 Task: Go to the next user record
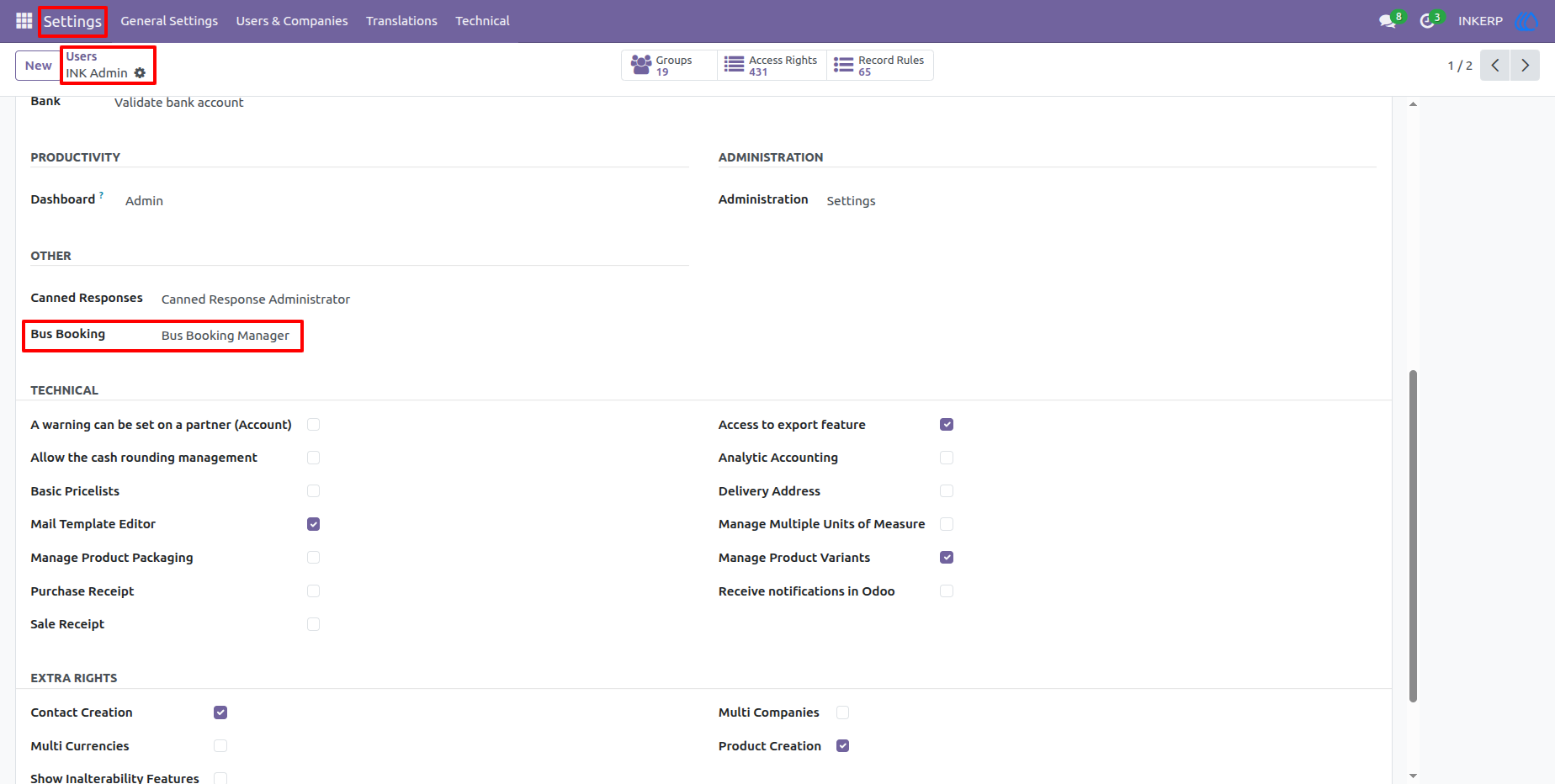tap(1525, 66)
